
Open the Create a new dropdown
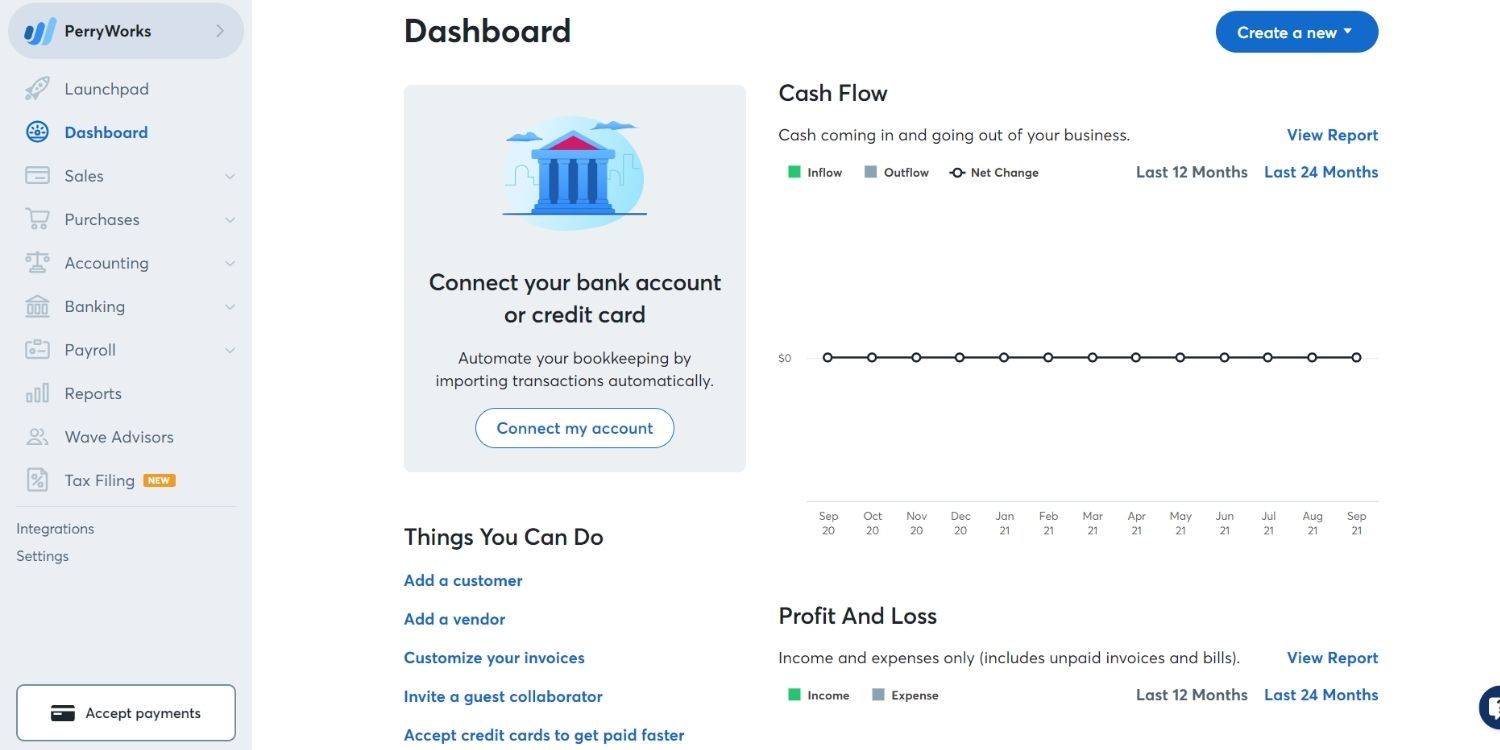[1296, 31]
